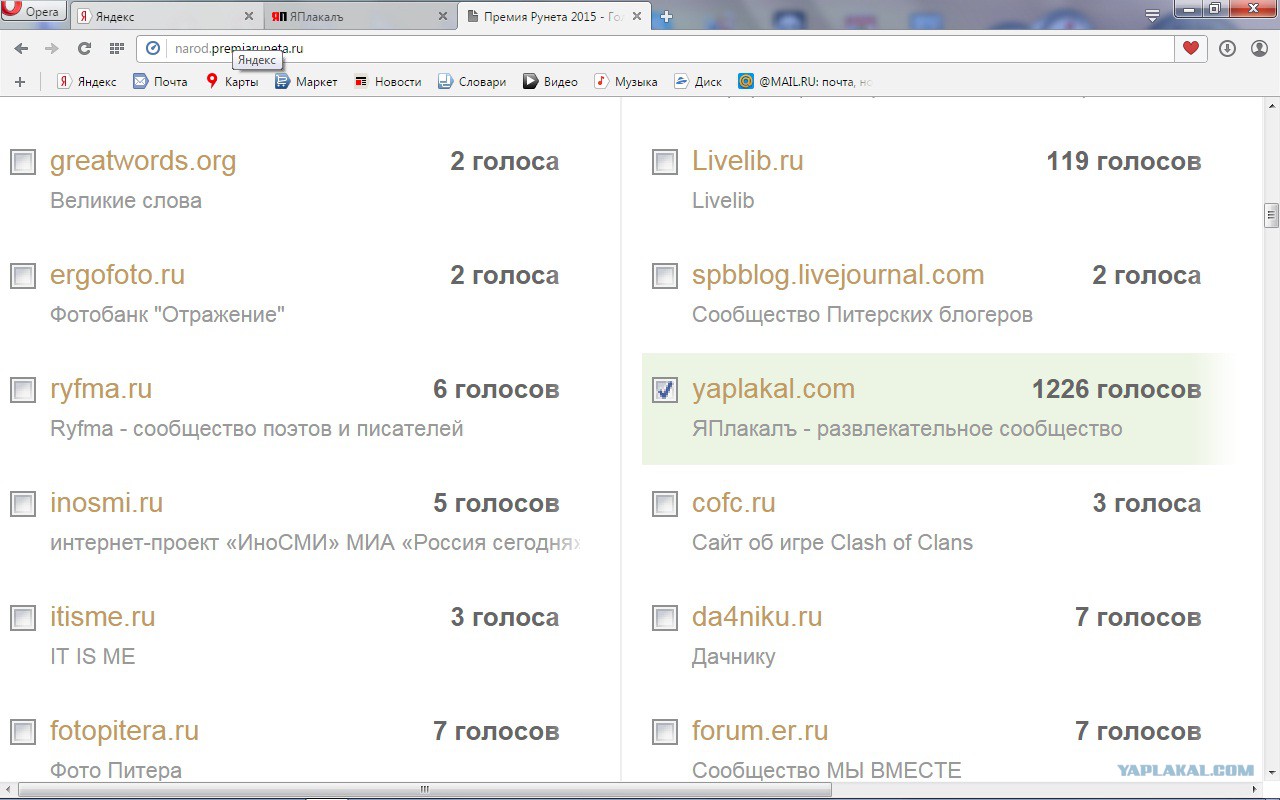
Task: Open the forum.er.ru link
Action: tap(760, 731)
